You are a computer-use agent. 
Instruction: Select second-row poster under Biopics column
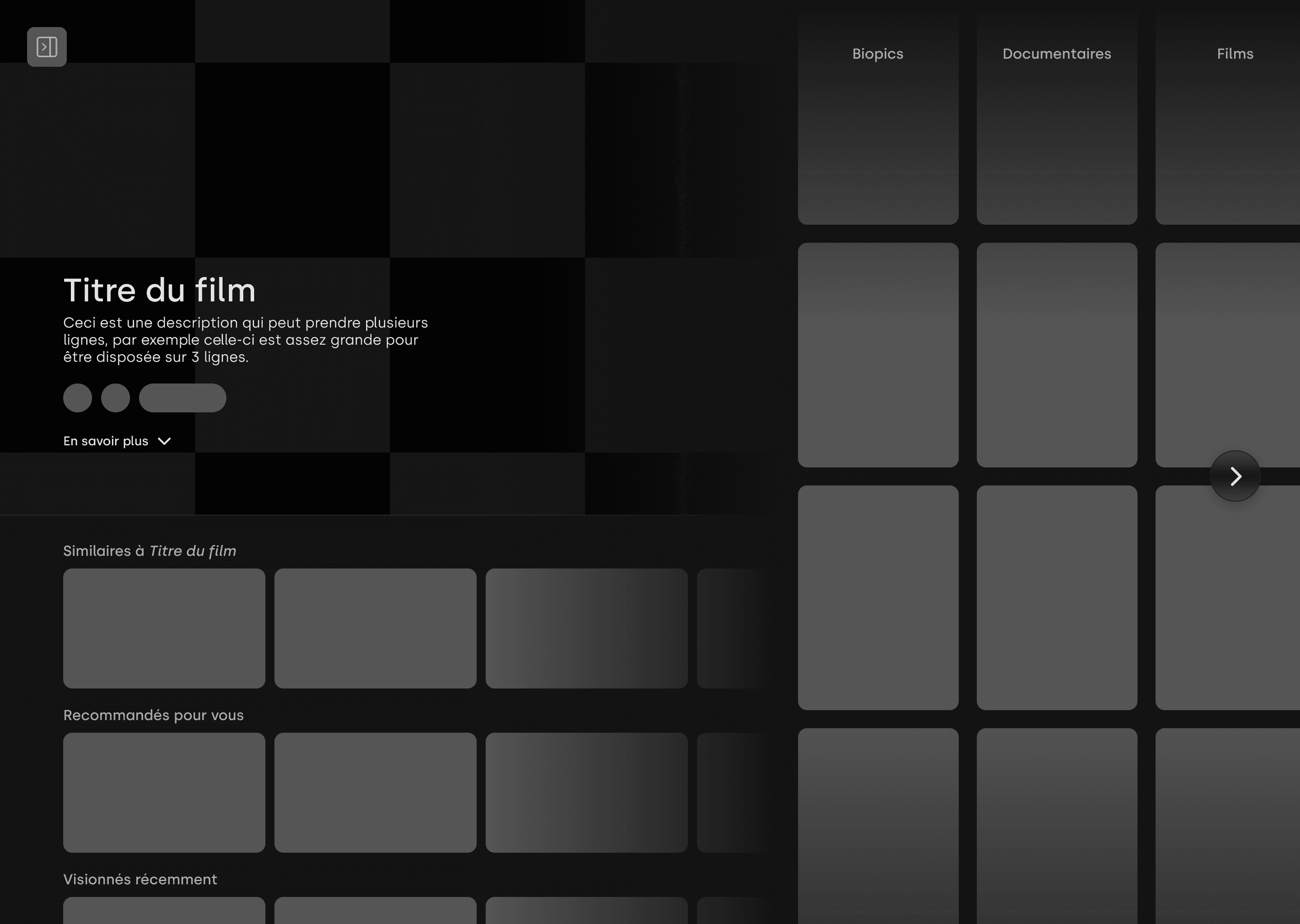point(877,355)
